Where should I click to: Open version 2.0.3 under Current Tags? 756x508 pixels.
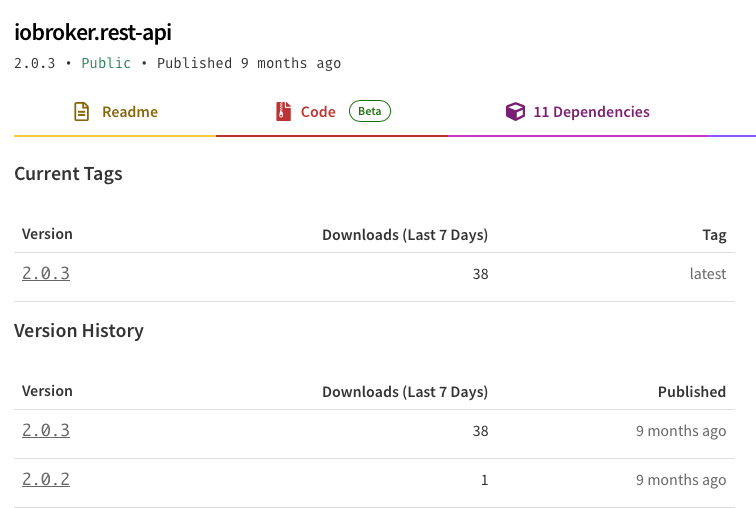click(x=46, y=273)
